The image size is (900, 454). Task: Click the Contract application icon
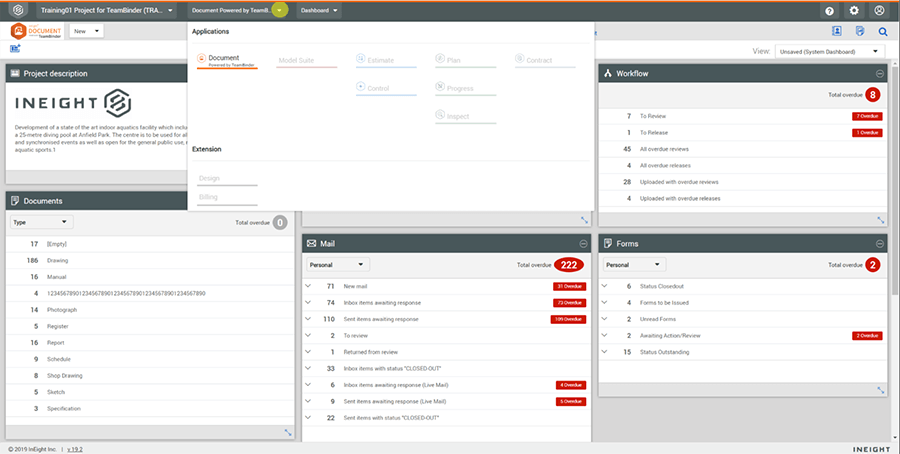pos(519,59)
